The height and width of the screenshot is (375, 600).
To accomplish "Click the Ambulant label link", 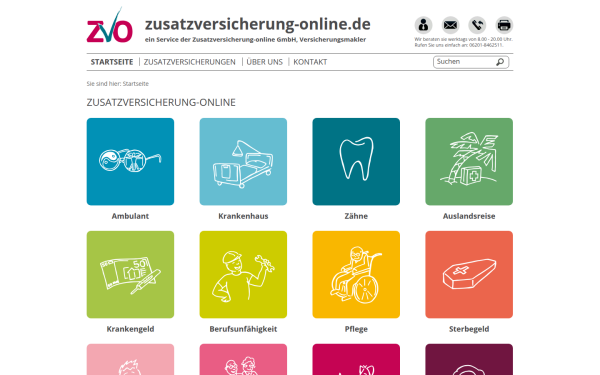I will click(130, 216).
